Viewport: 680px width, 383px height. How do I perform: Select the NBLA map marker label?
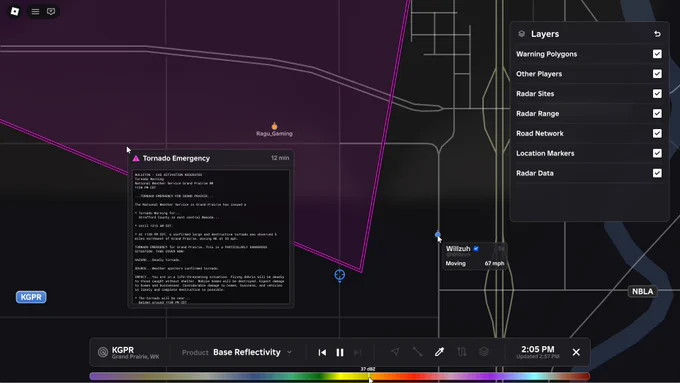click(642, 291)
